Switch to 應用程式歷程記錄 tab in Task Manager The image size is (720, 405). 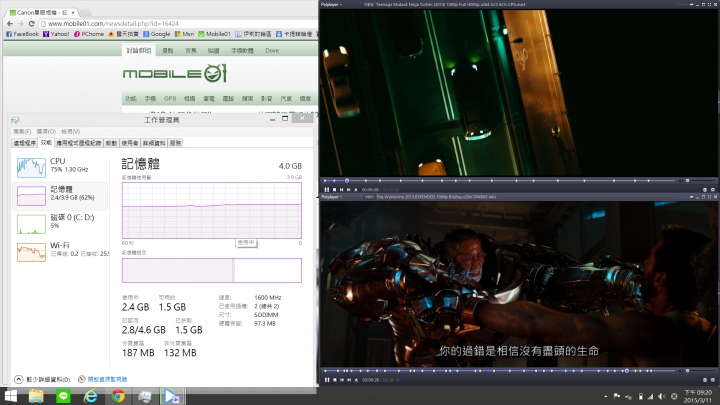79,143
